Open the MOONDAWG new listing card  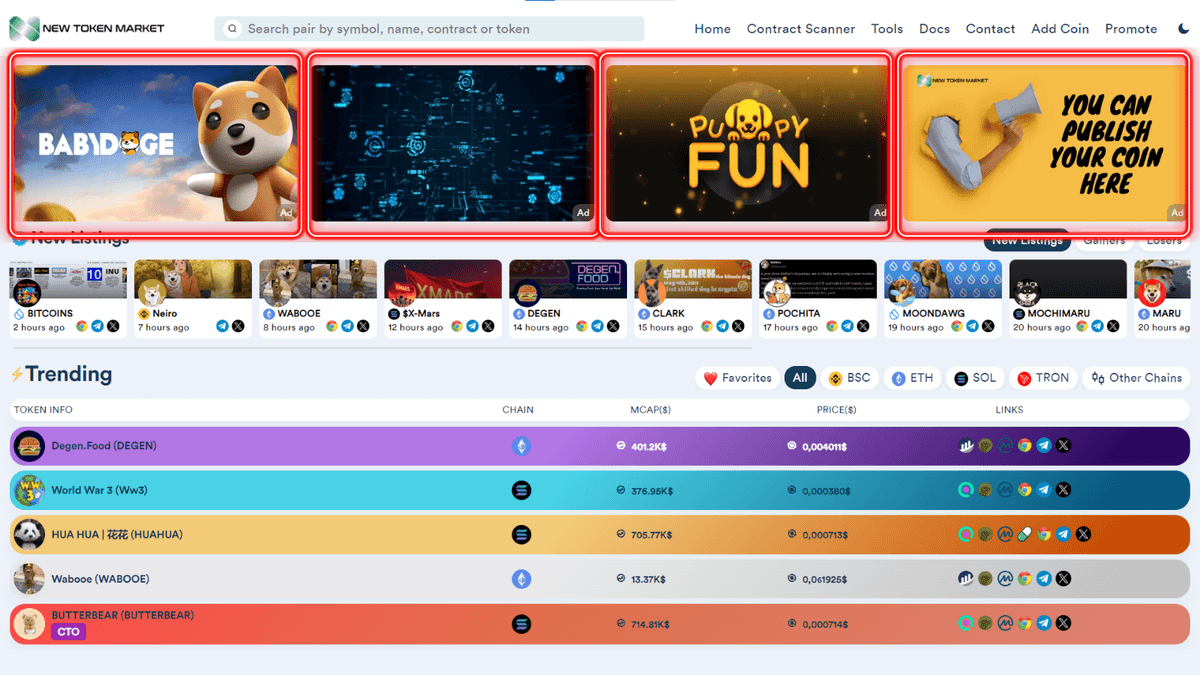coord(943,298)
